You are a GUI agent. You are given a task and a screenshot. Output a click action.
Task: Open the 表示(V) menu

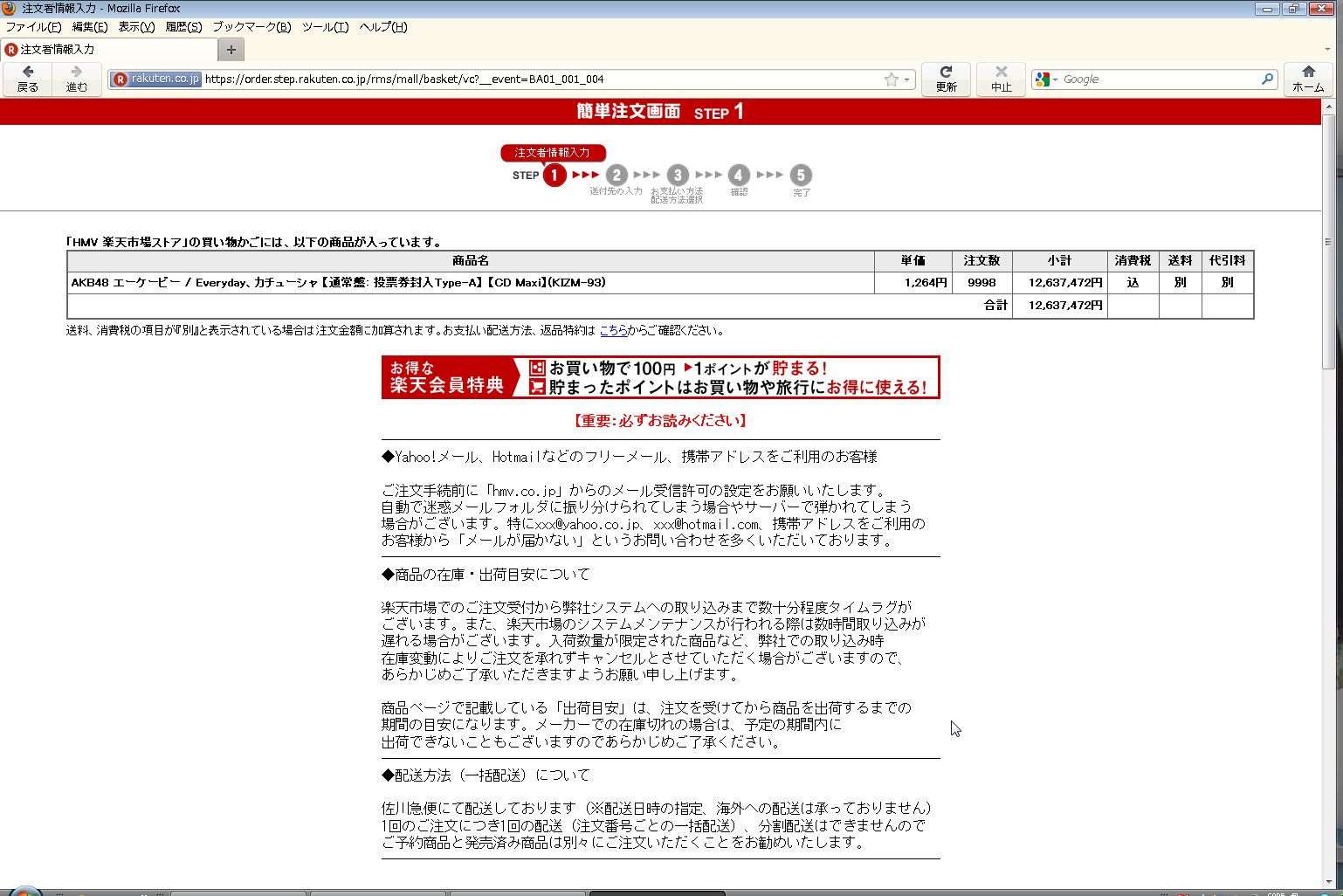click(x=136, y=27)
